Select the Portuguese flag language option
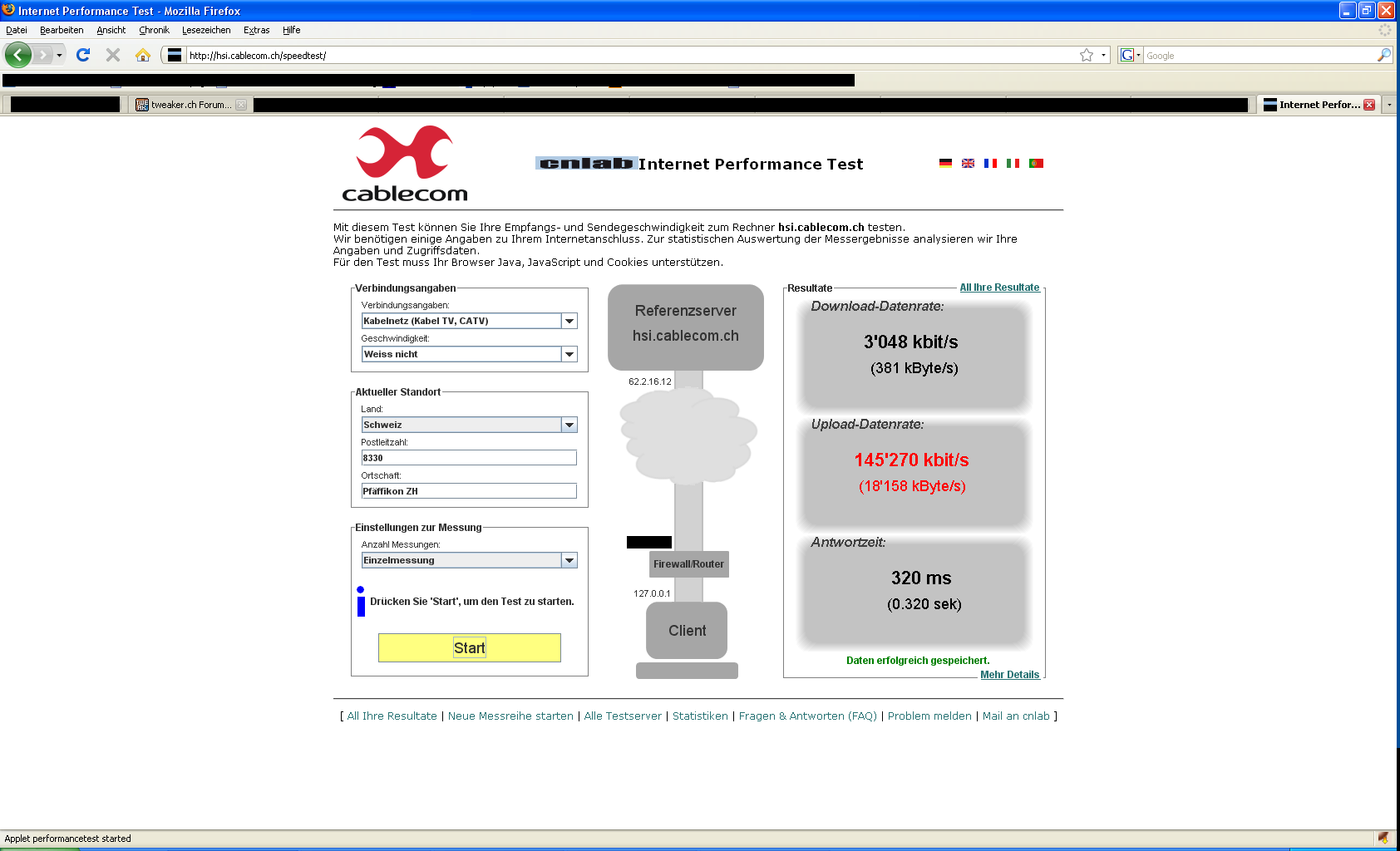Viewport: 1400px width, 851px height. [1036, 164]
